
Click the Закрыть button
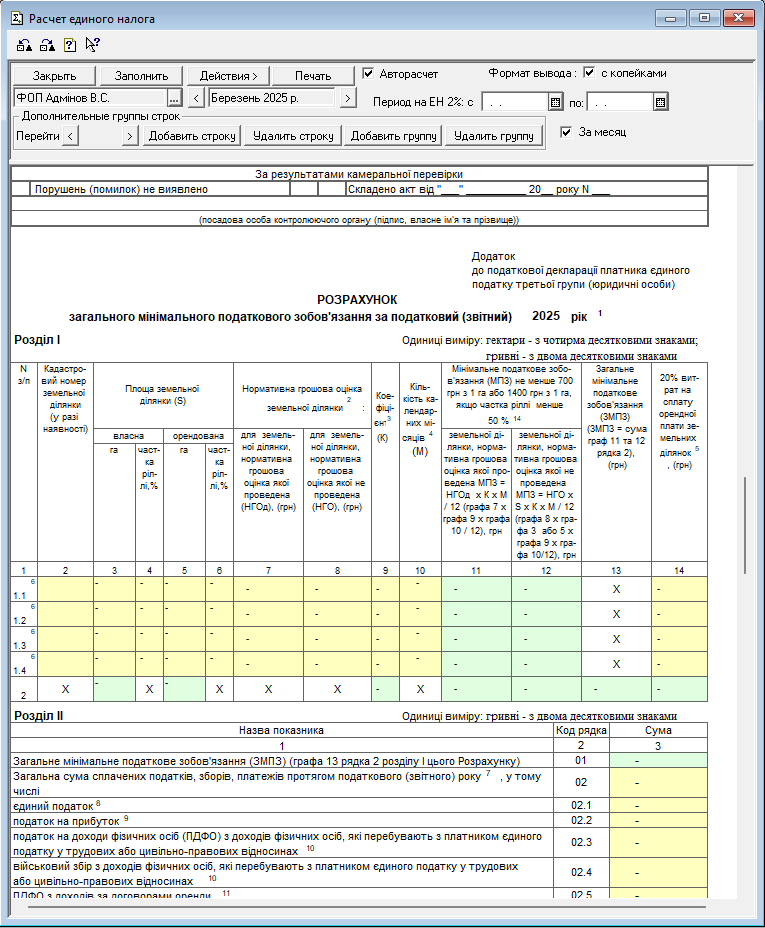tap(54, 76)
